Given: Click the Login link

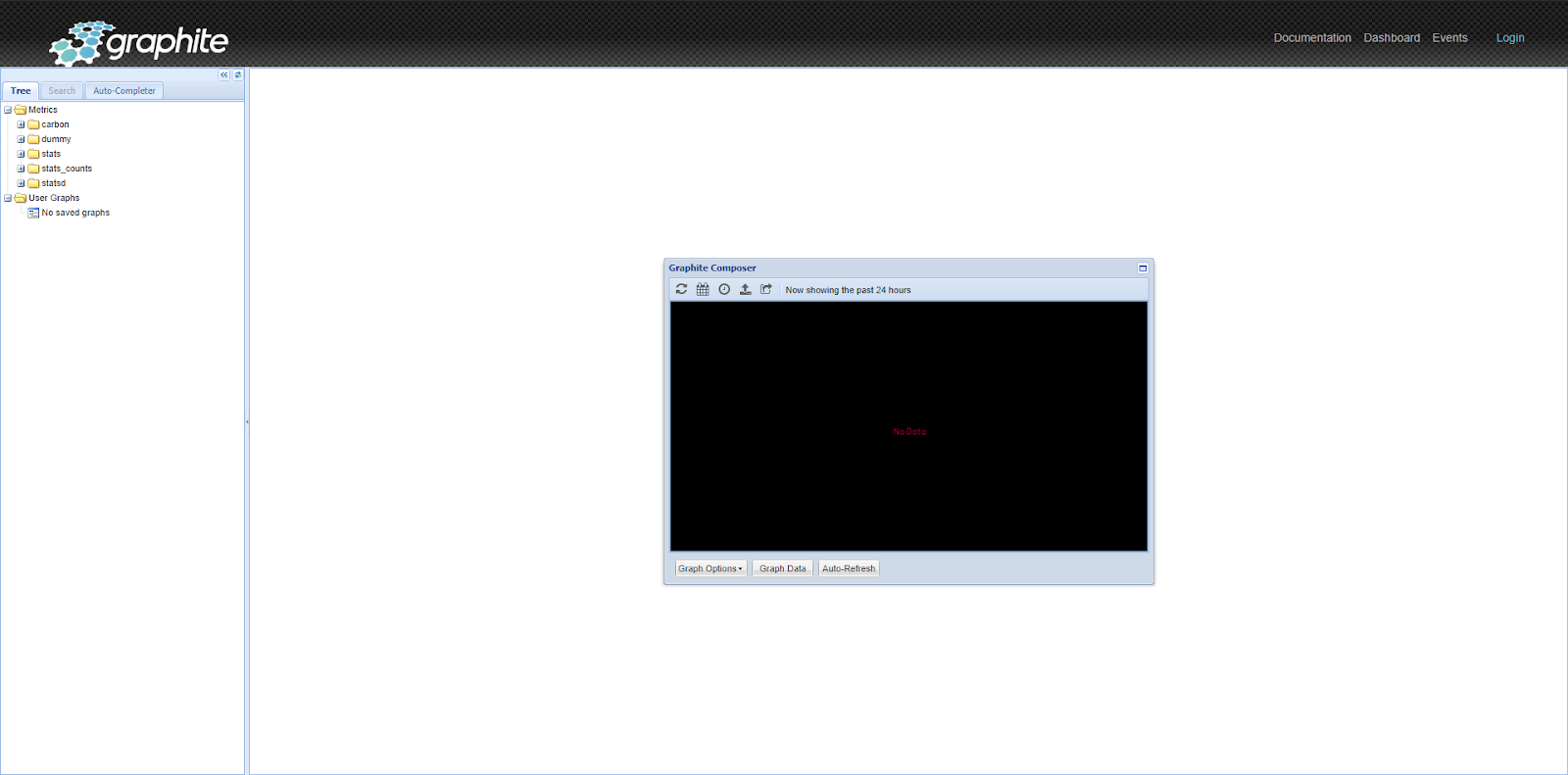Looking at the screenshot, I should tap(1510, 38).
